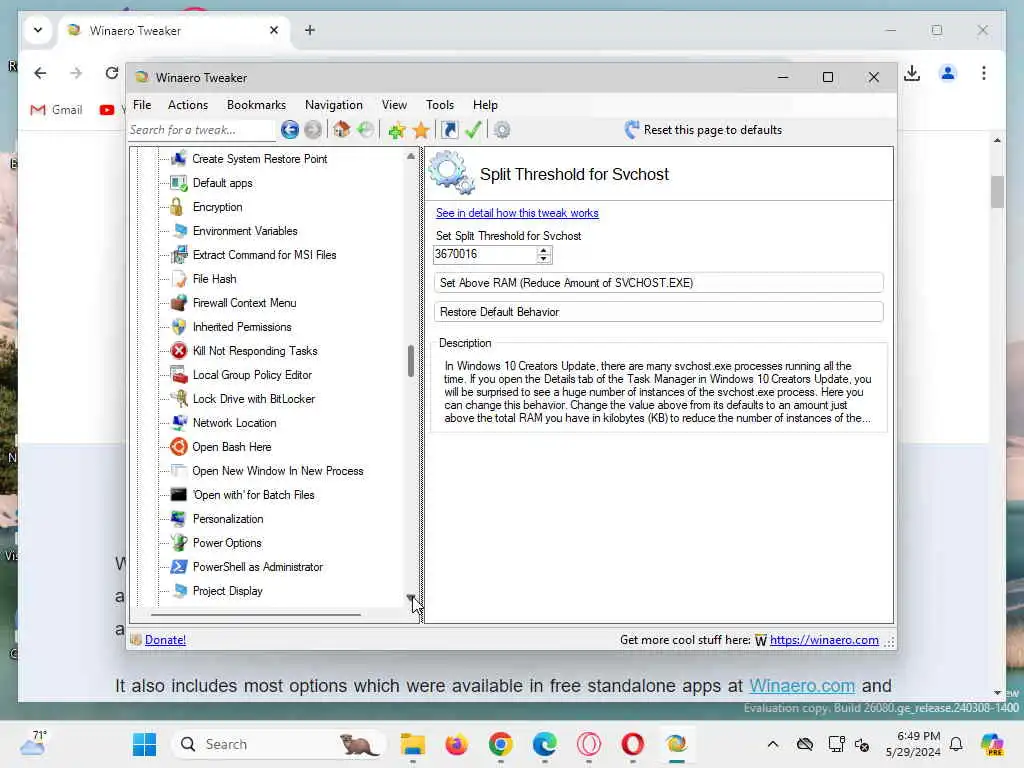Click Reset this page to defaults
This screenshot has height=768, width=1024.
tap(703, 130)
